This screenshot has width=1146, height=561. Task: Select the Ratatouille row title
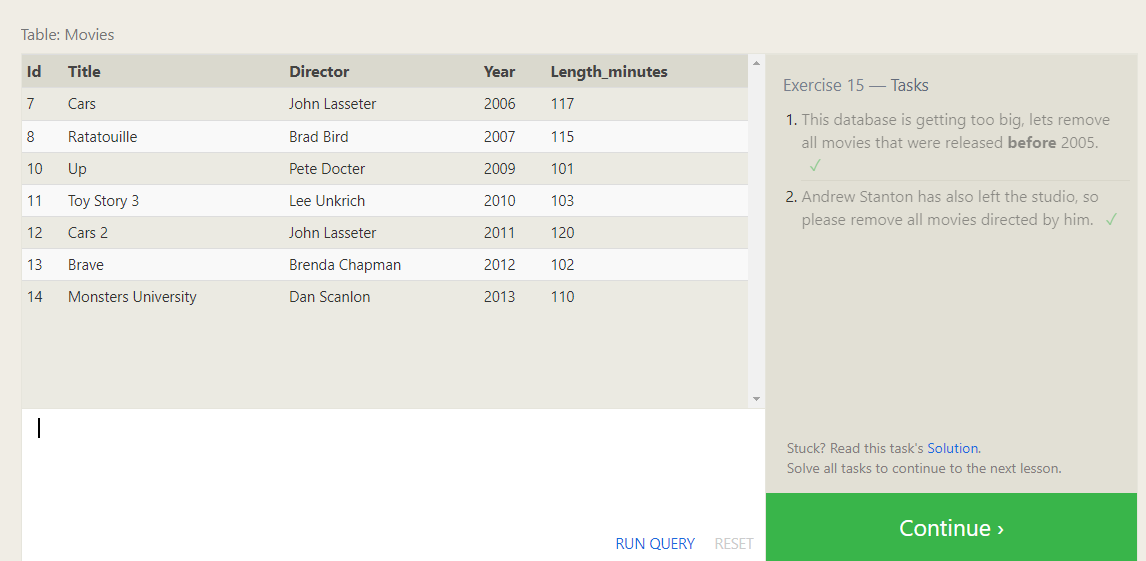[x=102, y=137]
